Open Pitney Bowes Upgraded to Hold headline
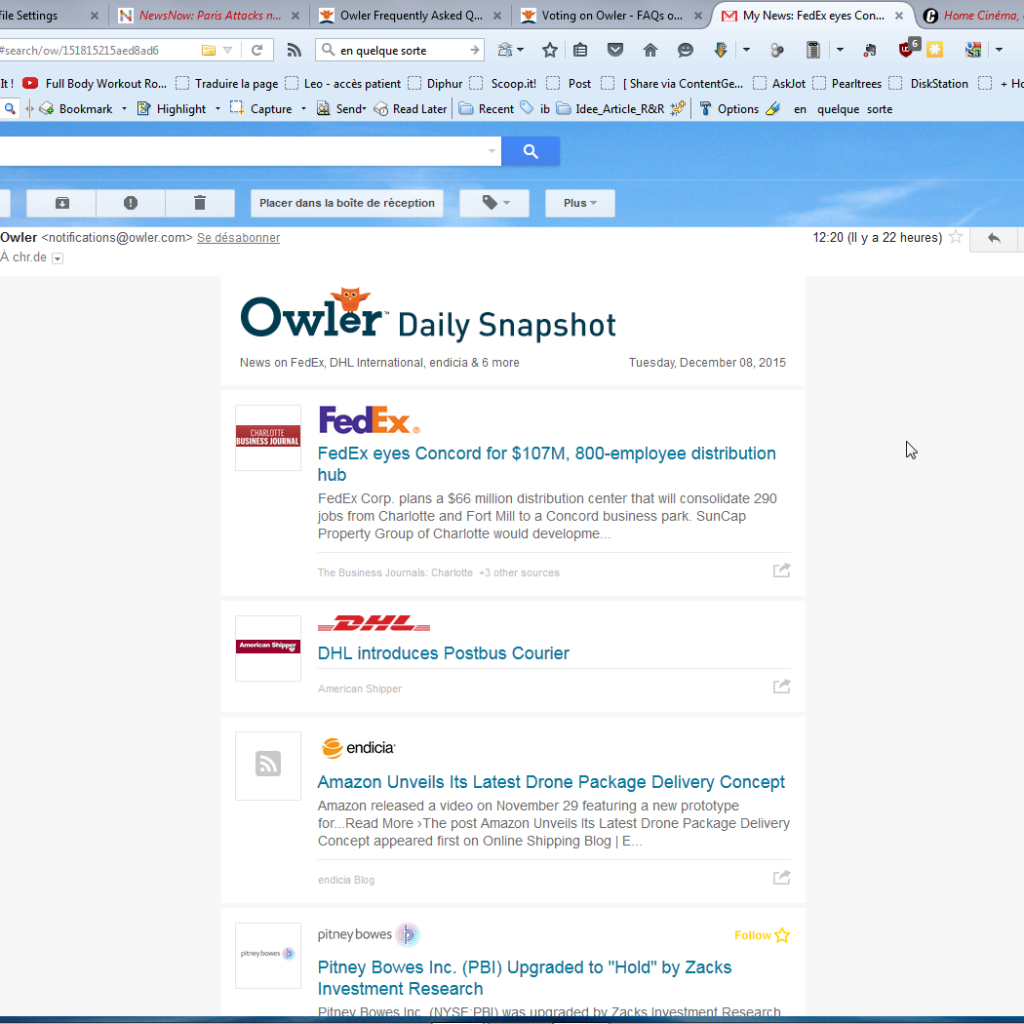This screenshot has width=1024, height=1024. [x=524, y=978]
